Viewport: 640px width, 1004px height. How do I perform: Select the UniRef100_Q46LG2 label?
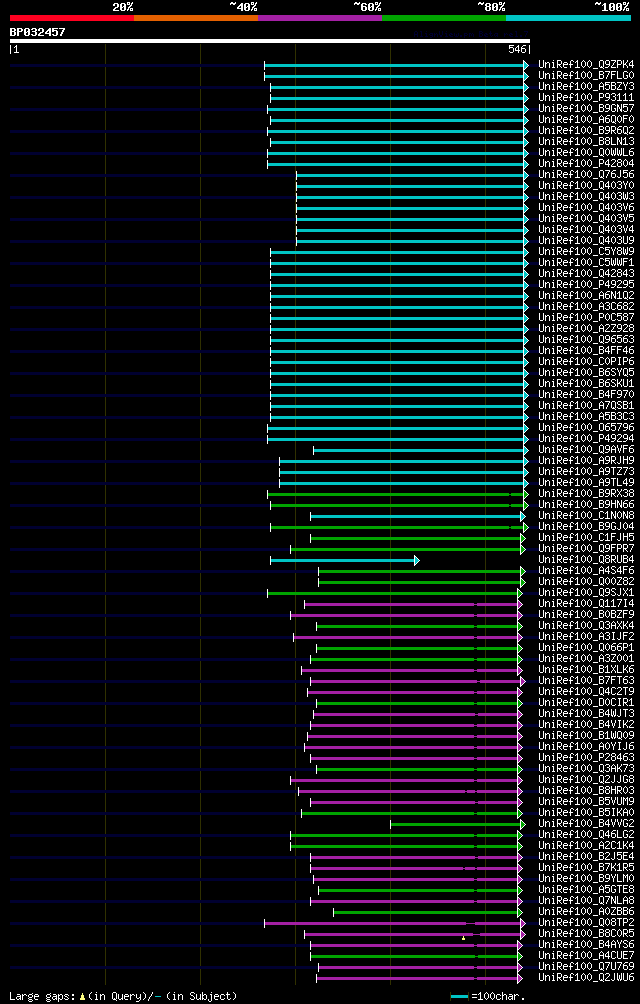[x=586, y=834]
